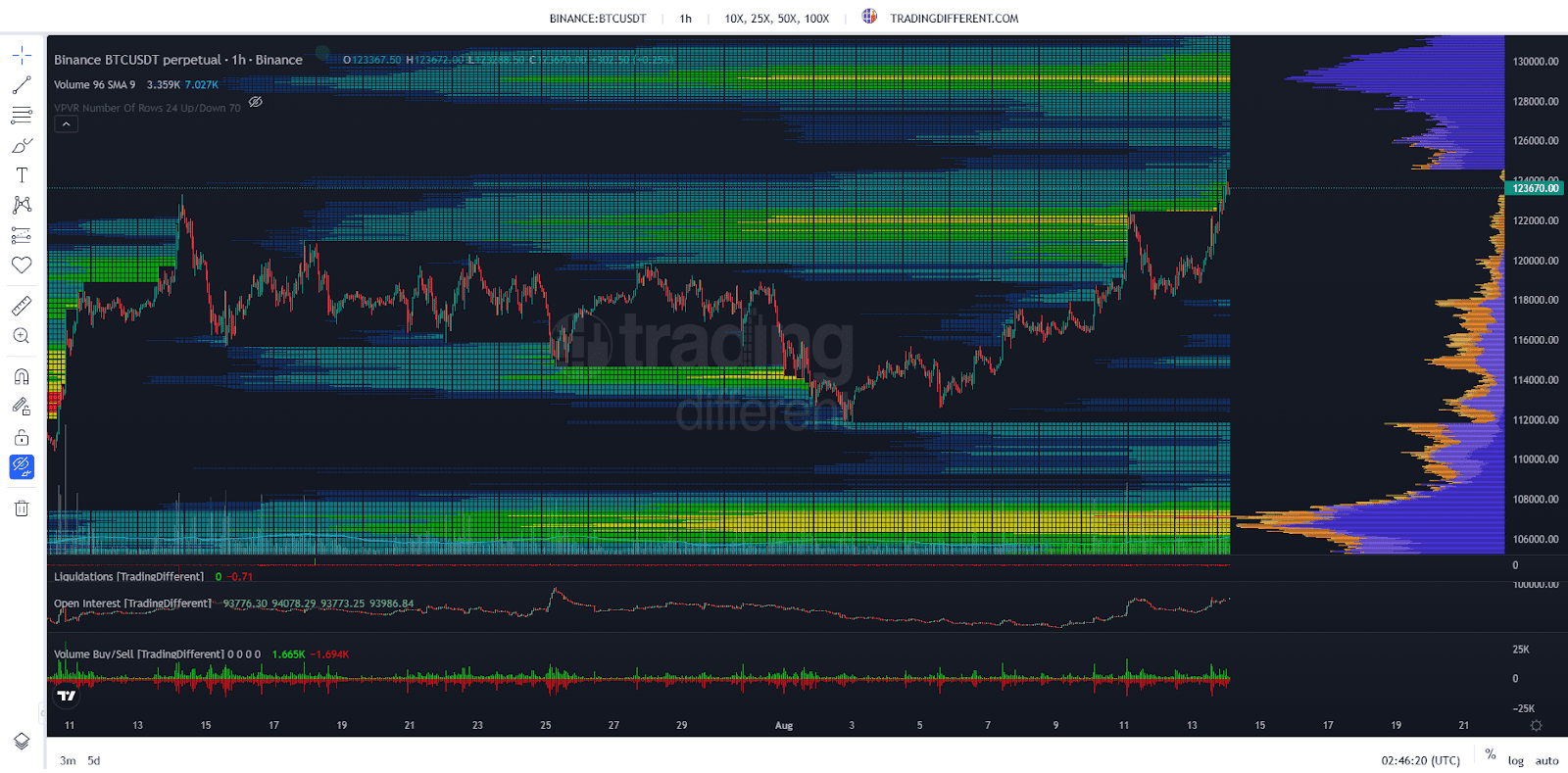The width and height of the screenshot is (1568, 773).
Task: Click the current price label 123670.00
Action: 1536,188
